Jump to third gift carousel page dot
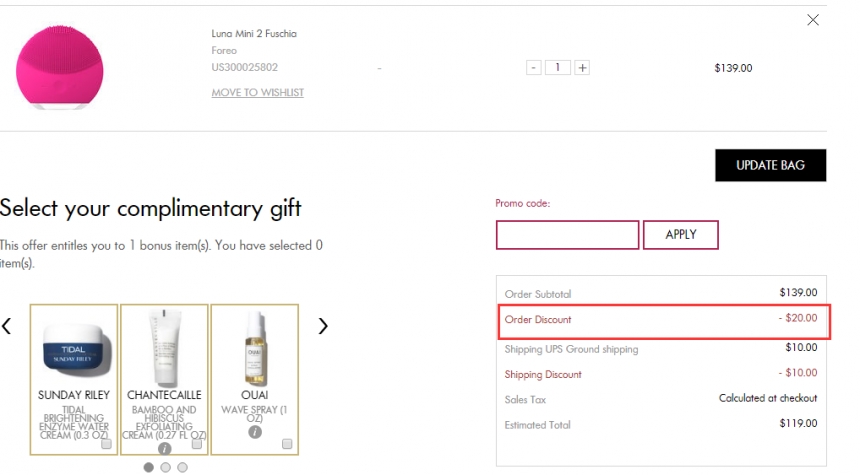 [x=181, y=467]
